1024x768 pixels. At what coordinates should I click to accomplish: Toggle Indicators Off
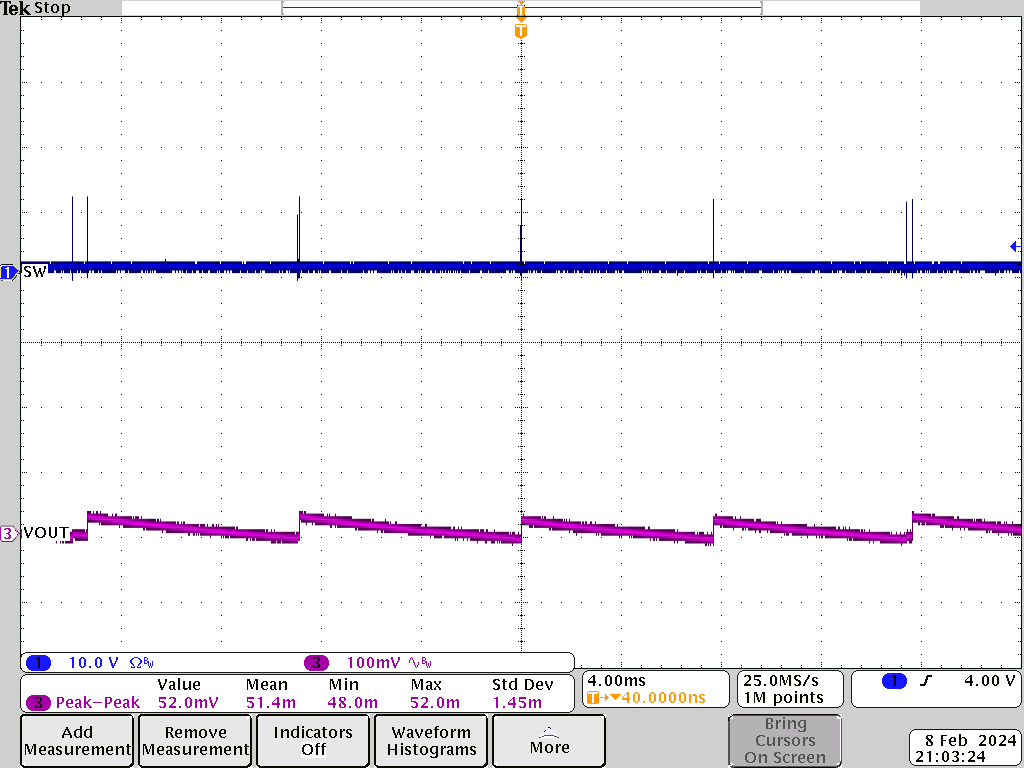click(x=312, y=740)
